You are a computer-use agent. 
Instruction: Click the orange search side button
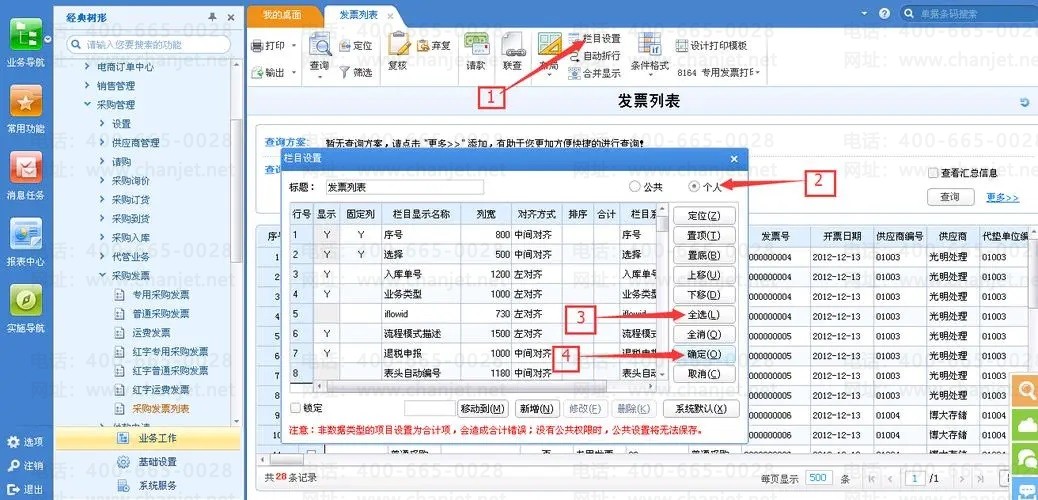(1025, 389)
